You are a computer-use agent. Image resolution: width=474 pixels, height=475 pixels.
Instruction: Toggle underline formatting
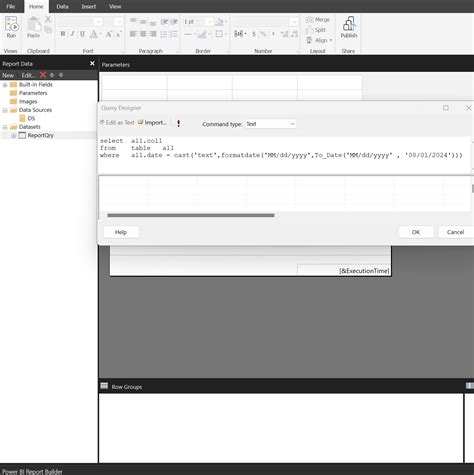[x=82, y=34]
